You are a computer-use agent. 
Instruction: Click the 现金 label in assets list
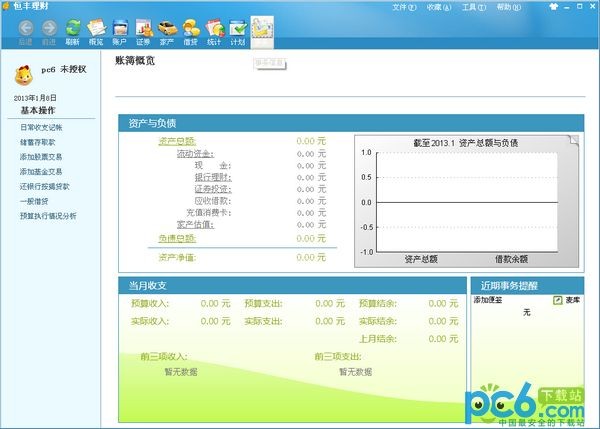tap(213, 166)
